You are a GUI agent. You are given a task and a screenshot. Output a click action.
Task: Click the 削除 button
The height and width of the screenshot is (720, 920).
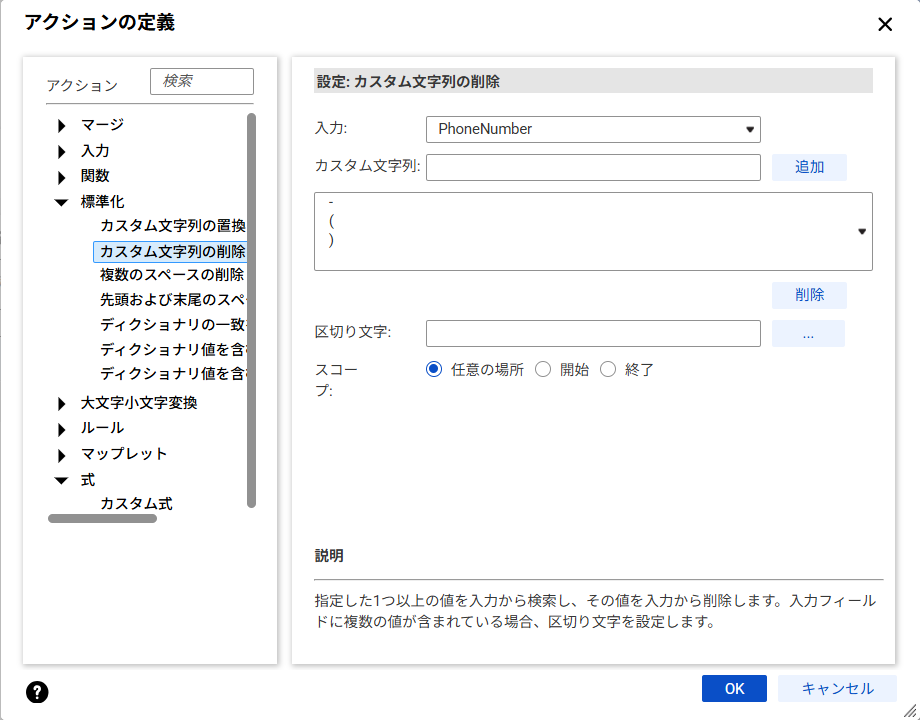[809, 295]
